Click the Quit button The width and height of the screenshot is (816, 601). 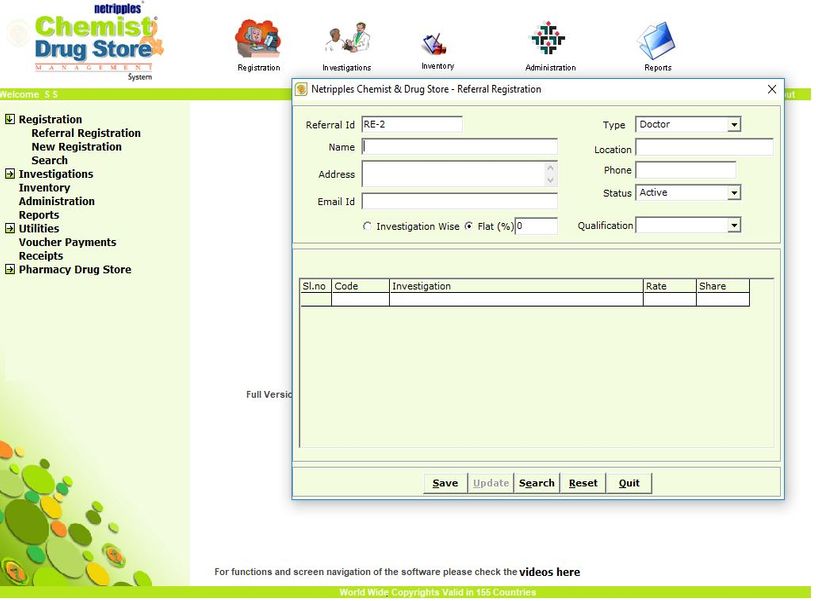point(629,483)
